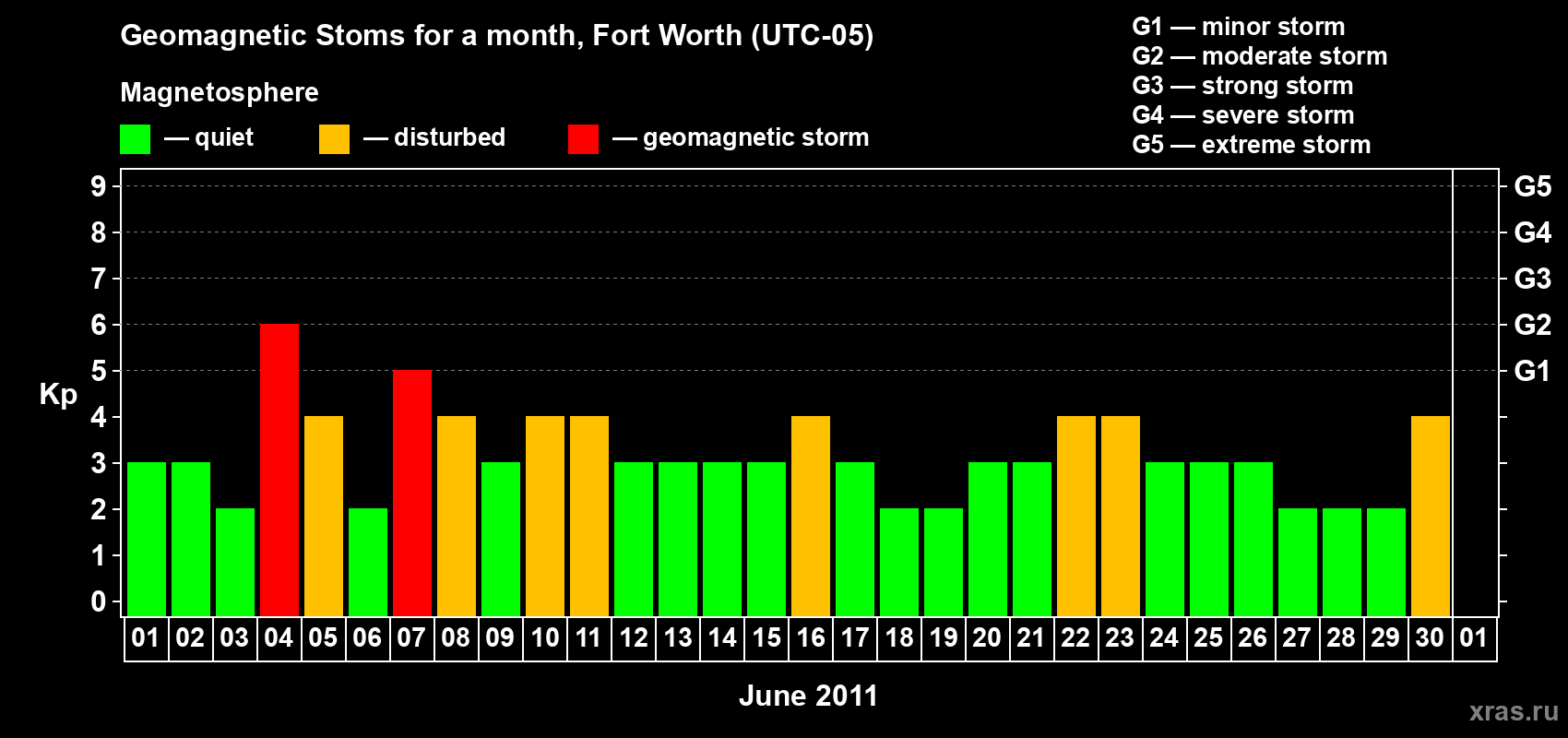
Task: Click the orange bar for June 10
Action: coord(545,516)
